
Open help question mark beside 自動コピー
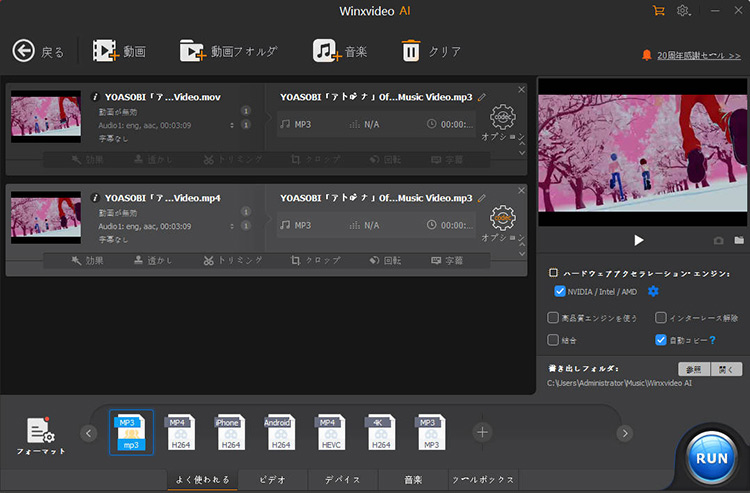coord(713,340)
